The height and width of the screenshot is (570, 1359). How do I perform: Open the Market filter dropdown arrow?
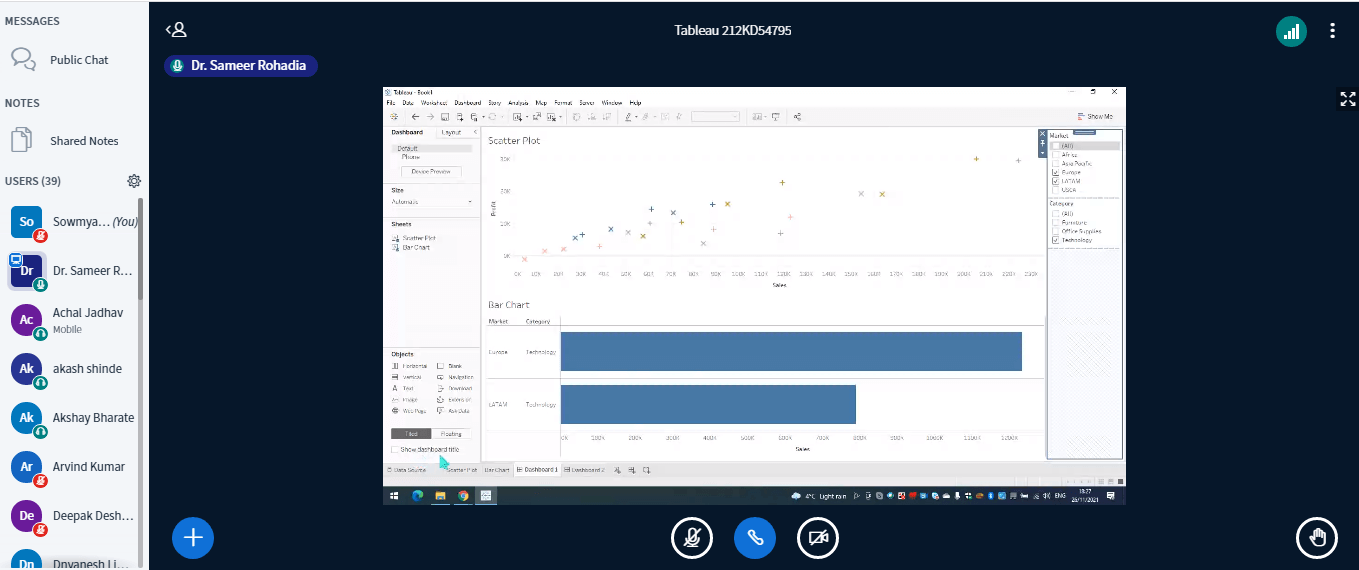click(1043, 153)
